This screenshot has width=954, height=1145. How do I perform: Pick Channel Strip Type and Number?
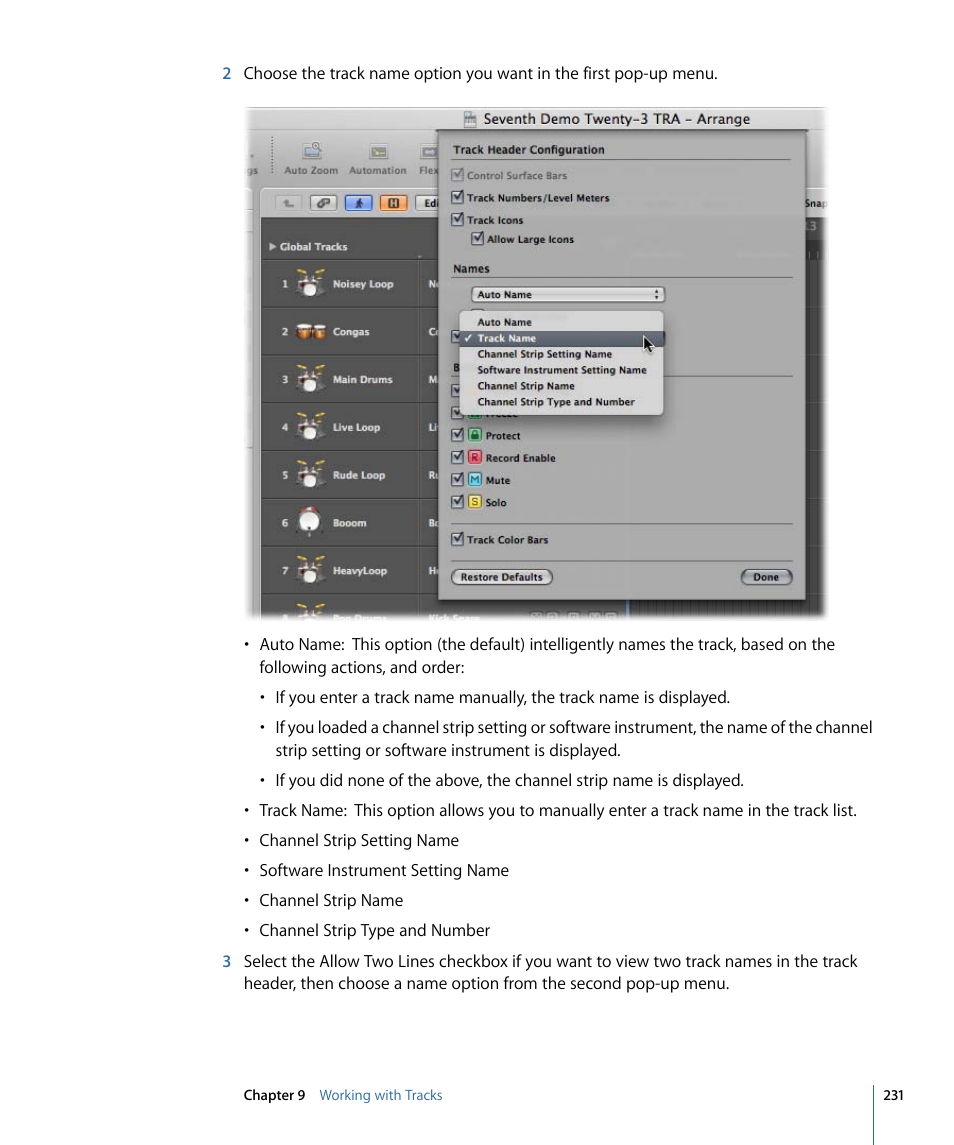tap(561, 402)
